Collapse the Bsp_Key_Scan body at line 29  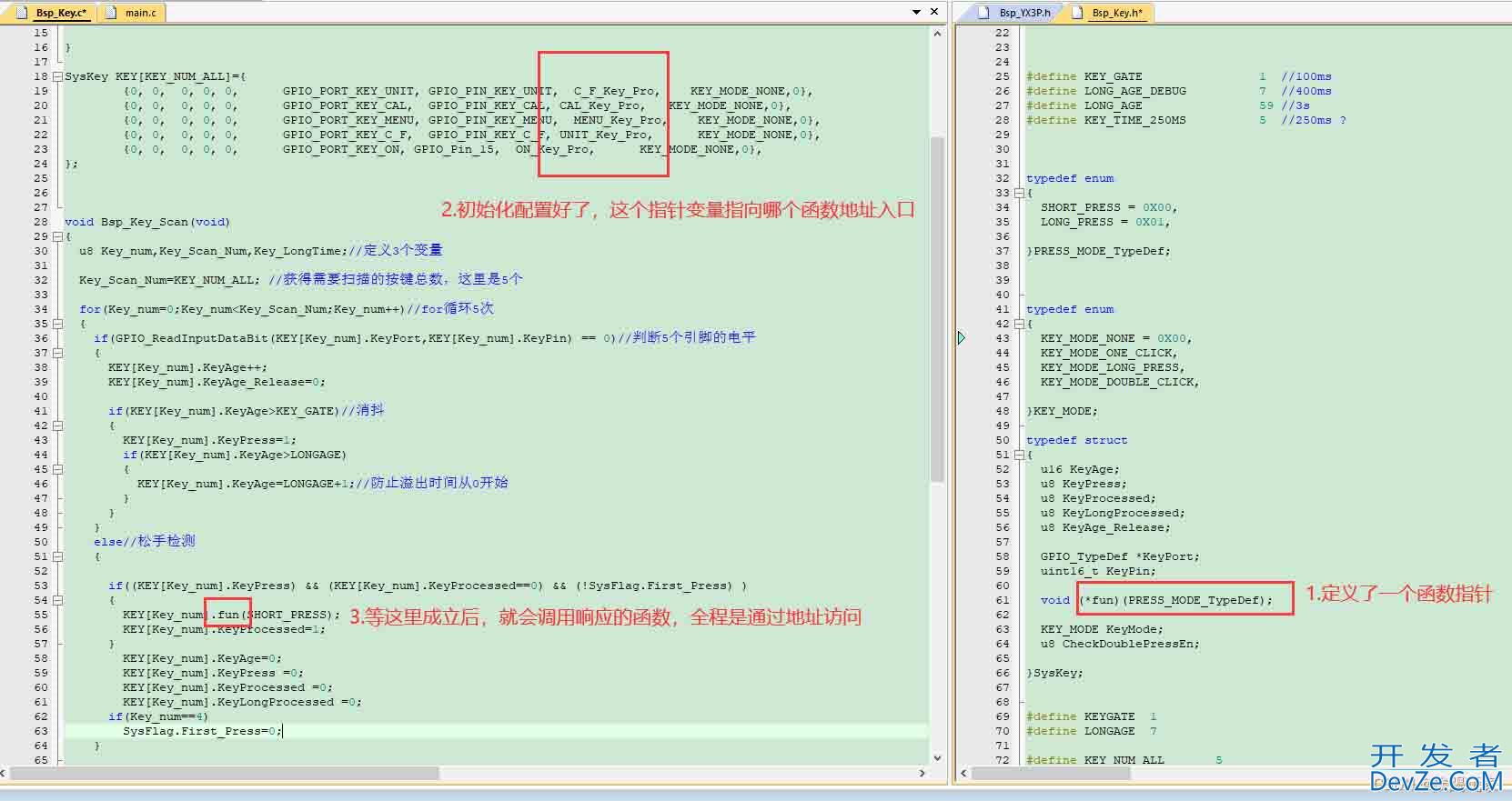click(57, 236)
